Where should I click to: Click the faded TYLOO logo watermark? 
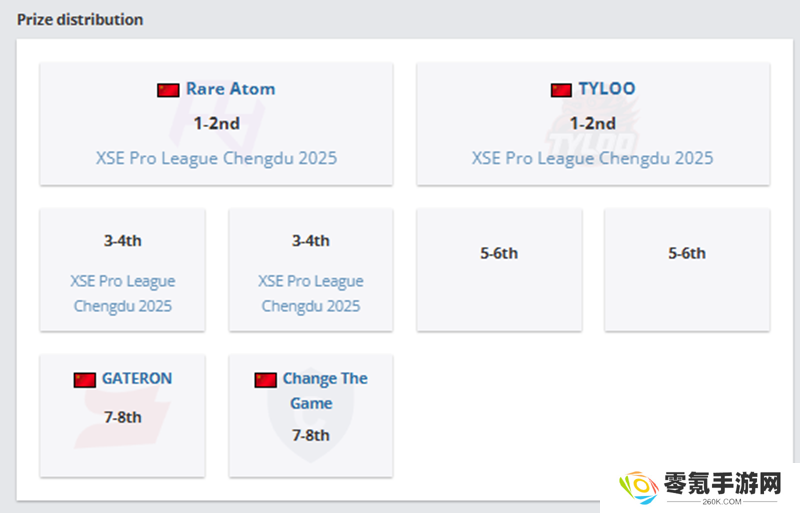(593, 127)
